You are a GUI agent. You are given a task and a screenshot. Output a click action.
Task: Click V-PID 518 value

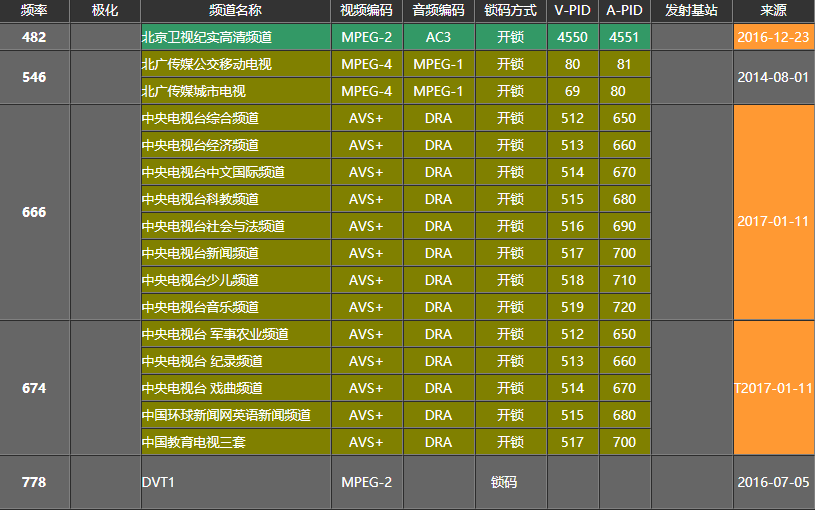(572, 280)
